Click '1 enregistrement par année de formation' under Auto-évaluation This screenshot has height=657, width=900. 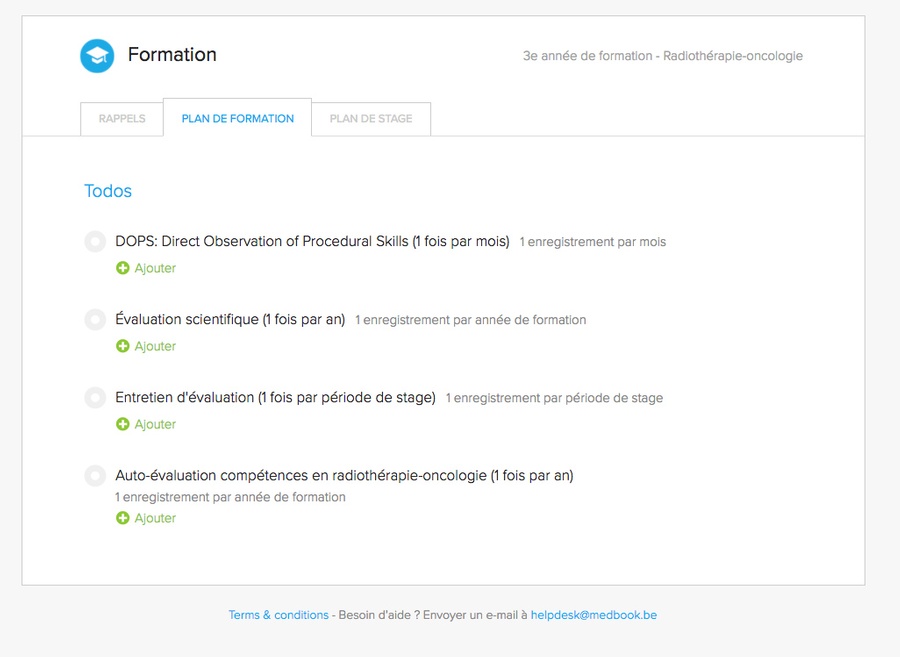point(230,497)
